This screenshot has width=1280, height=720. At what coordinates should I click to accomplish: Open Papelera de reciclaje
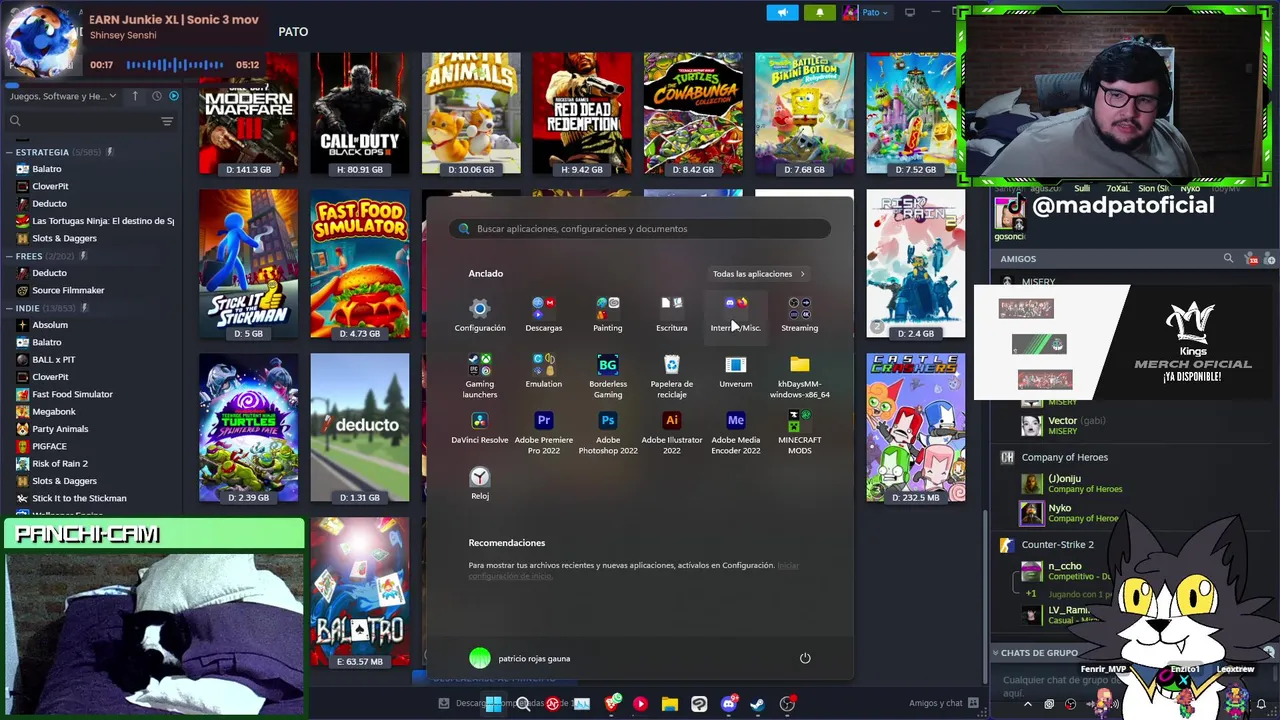[671, 376]
